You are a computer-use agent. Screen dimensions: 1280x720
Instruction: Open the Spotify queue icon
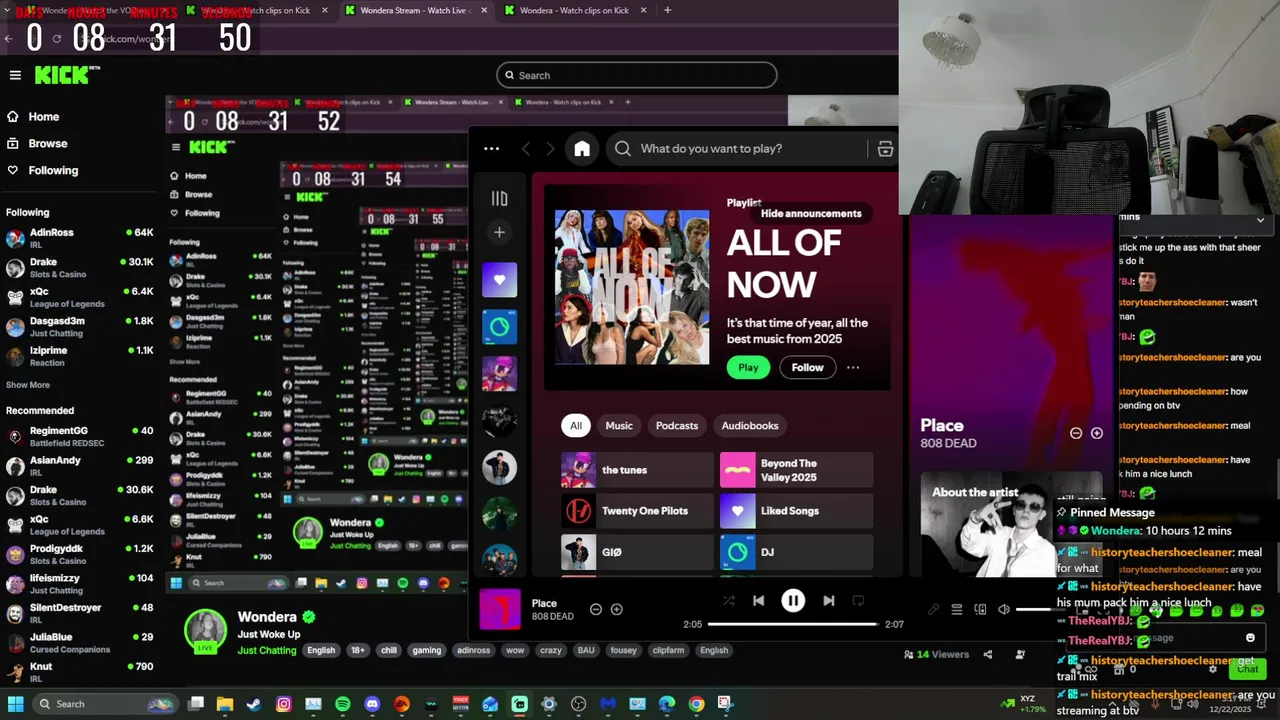957,609
